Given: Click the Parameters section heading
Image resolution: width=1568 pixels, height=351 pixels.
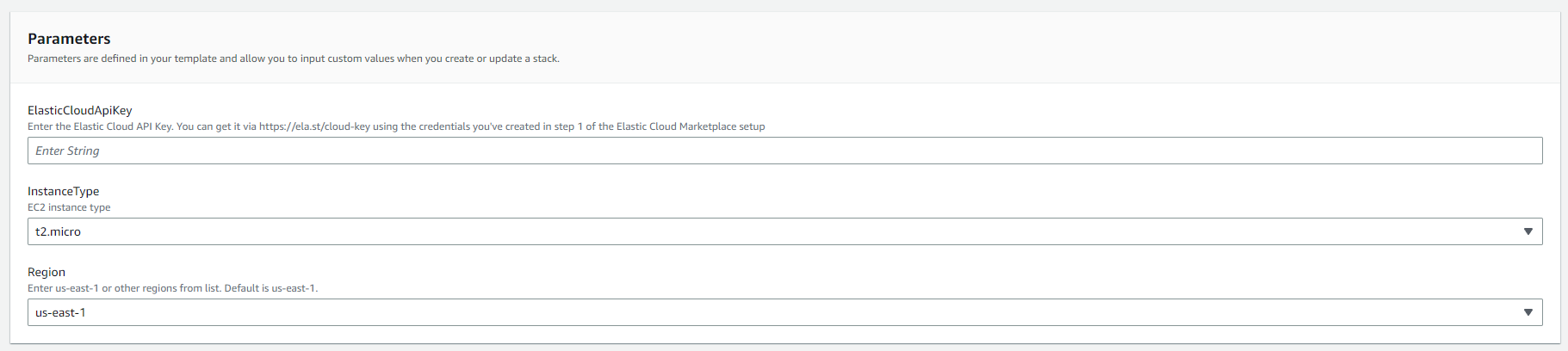Looking at the screenshot, I should 69,39.
